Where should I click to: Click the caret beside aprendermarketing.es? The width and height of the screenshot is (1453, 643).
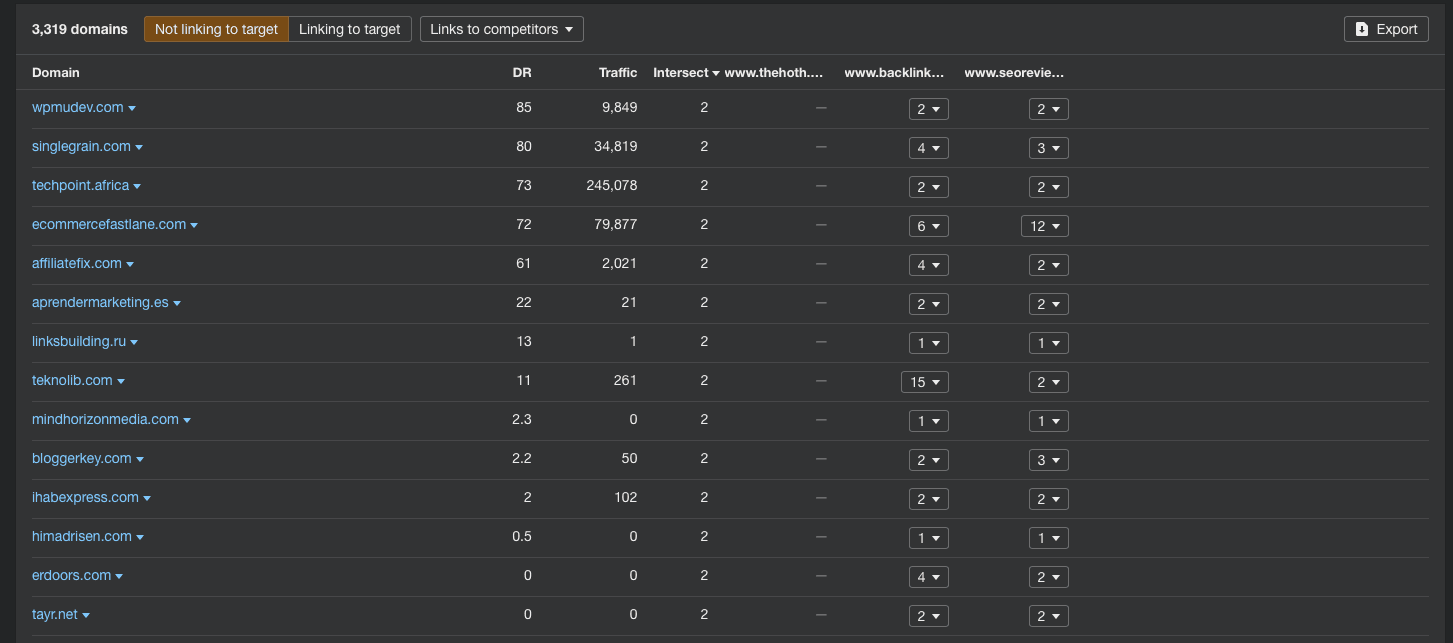pos(177,303)
